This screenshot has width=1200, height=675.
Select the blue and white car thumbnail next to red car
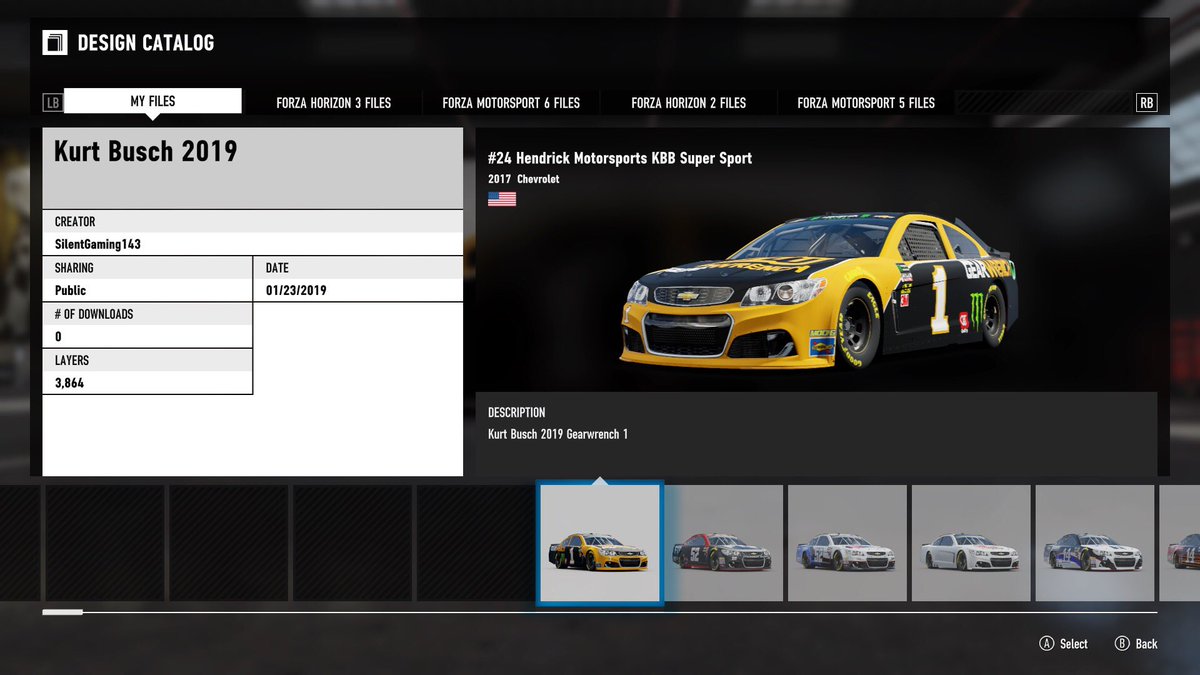coord(847,543)
